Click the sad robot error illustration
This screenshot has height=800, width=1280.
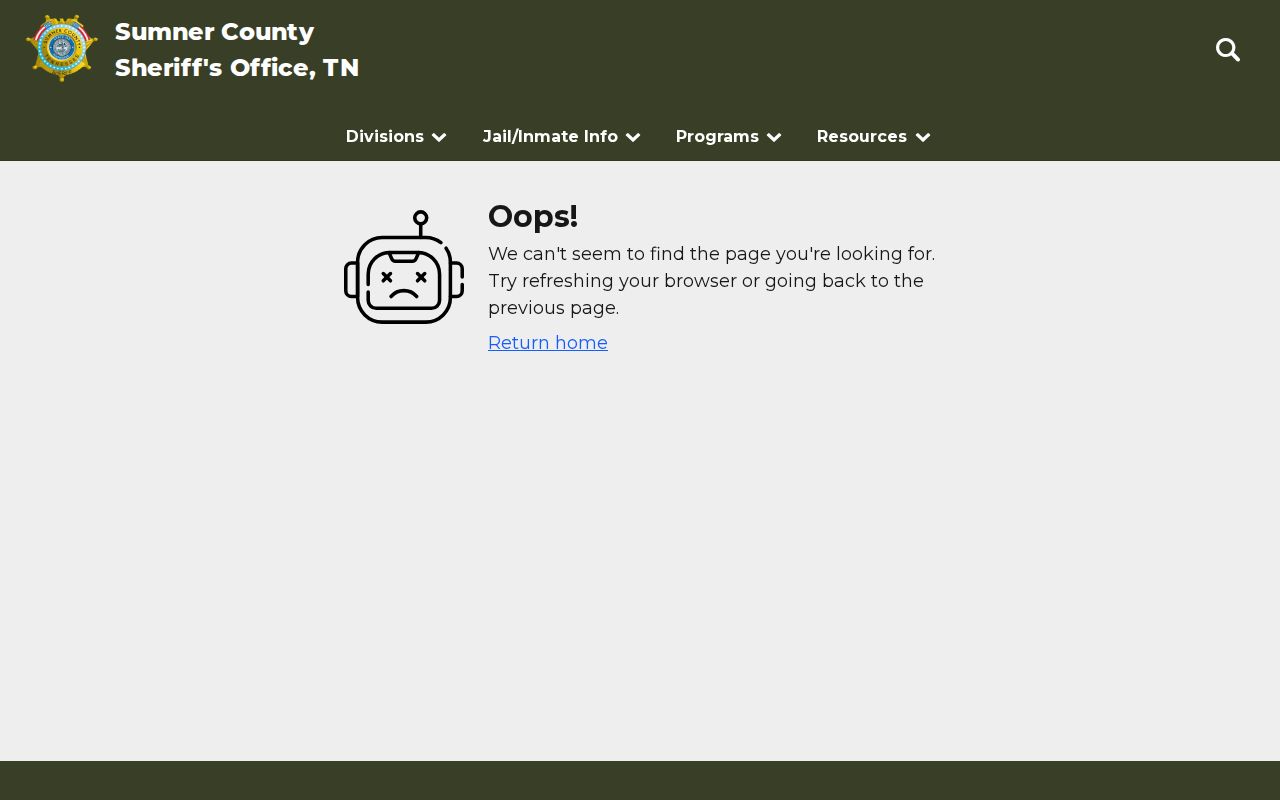click(x=404, y=267)
